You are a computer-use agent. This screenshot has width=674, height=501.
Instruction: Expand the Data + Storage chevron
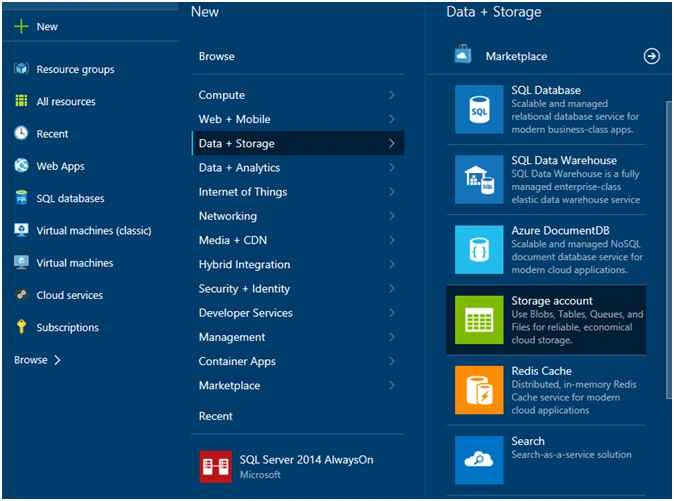(x=391, y=143)
